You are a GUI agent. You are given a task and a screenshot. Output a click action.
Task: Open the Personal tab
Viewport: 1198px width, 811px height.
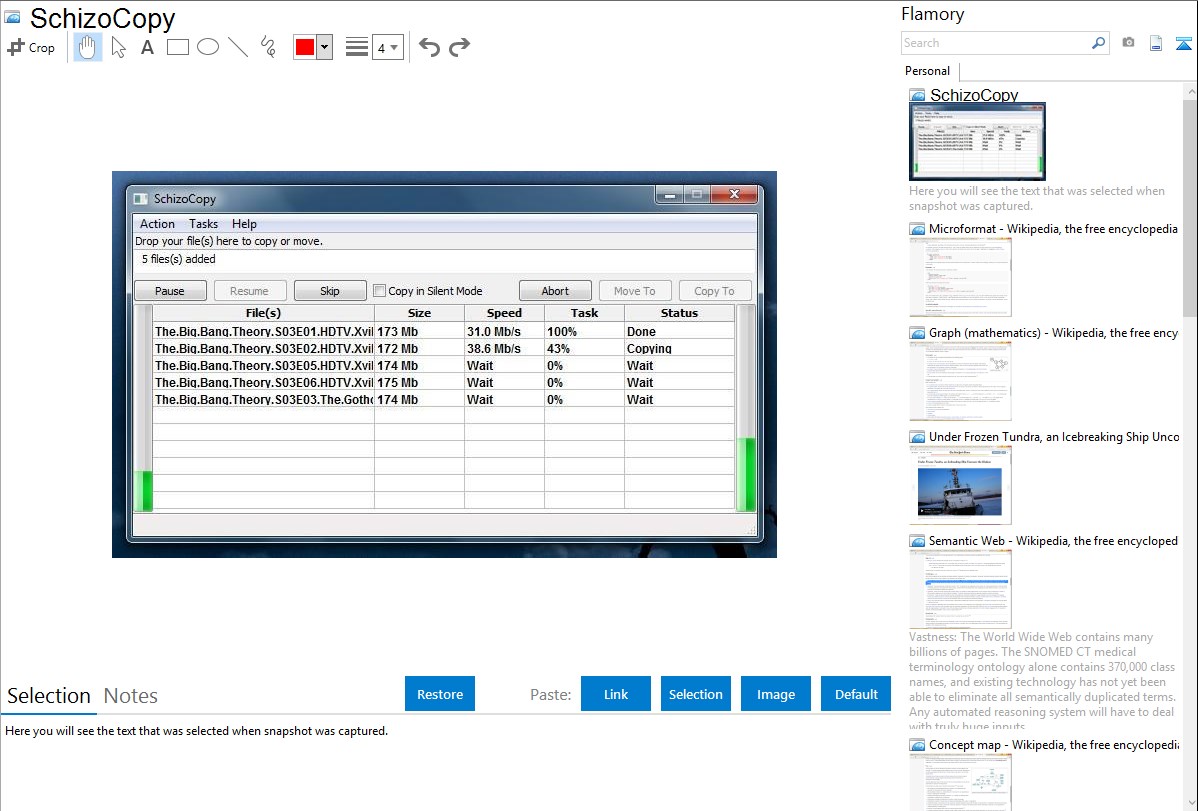click(928, 70)
